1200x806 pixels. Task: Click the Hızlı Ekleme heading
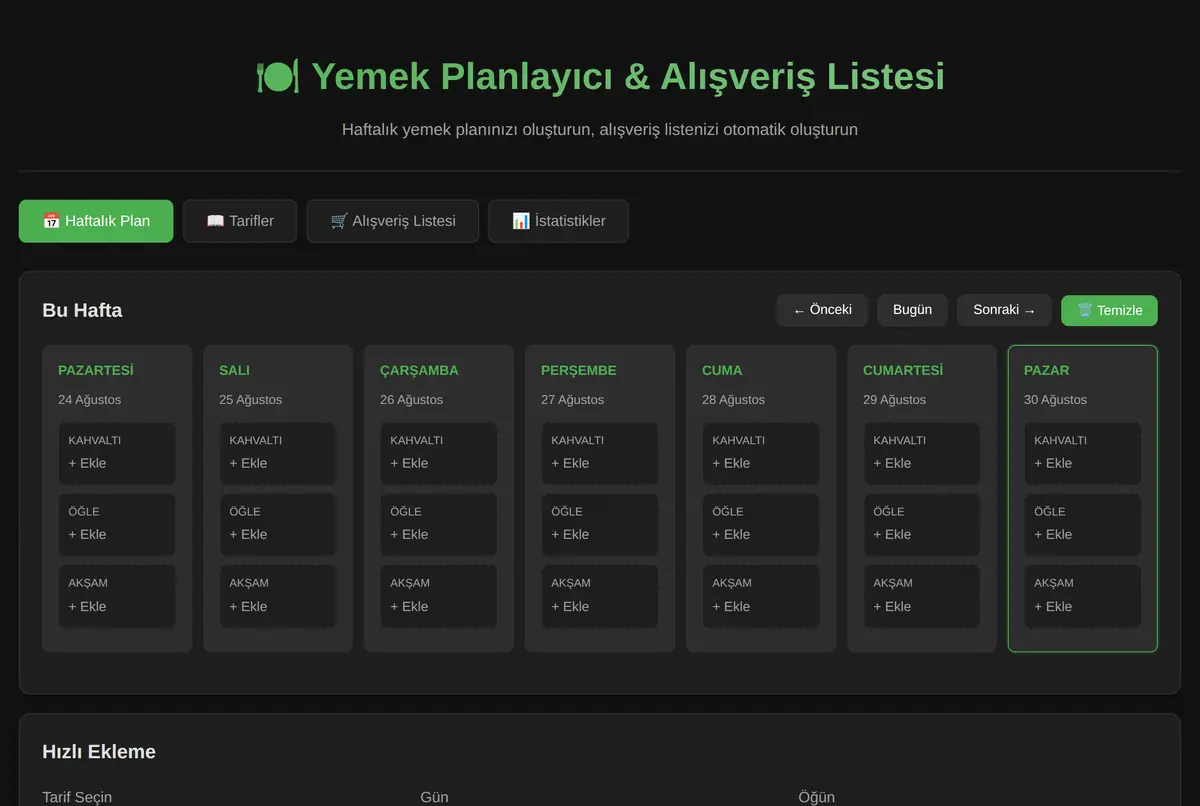point(99,752)
